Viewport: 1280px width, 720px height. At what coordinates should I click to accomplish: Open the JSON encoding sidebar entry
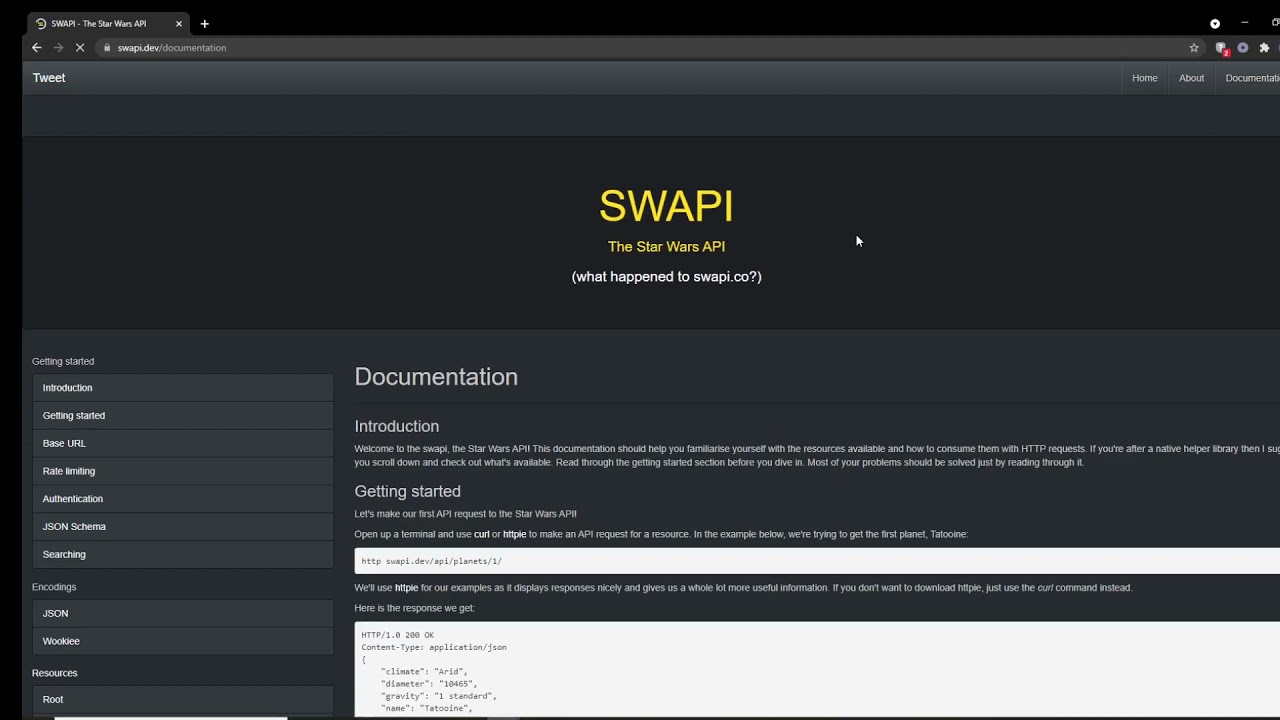(183, 613)
